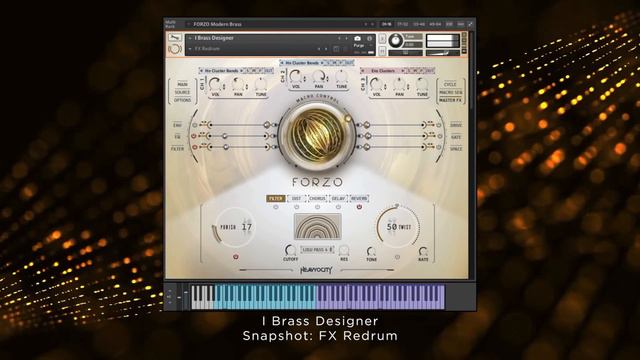The height and width of the screenshot is (360, 640).
Task: Adjust the CH 3 PAN knob
Action: coord(399,84)
